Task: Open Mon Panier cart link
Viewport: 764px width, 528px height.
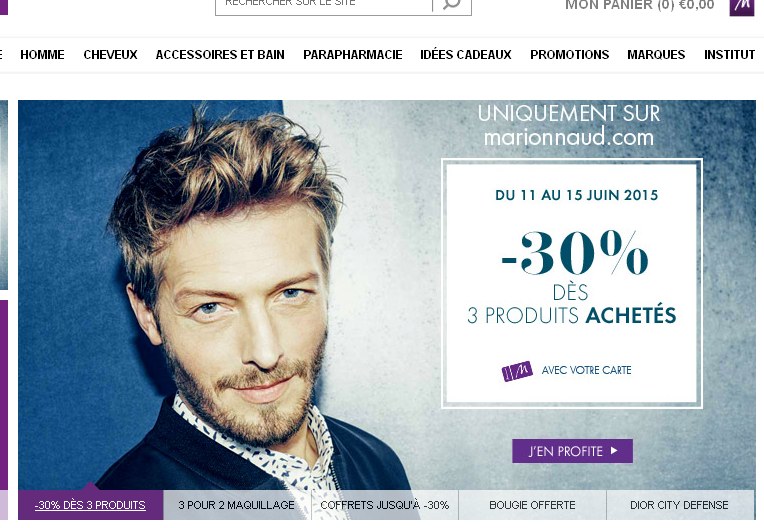Action: coord(639,5)
